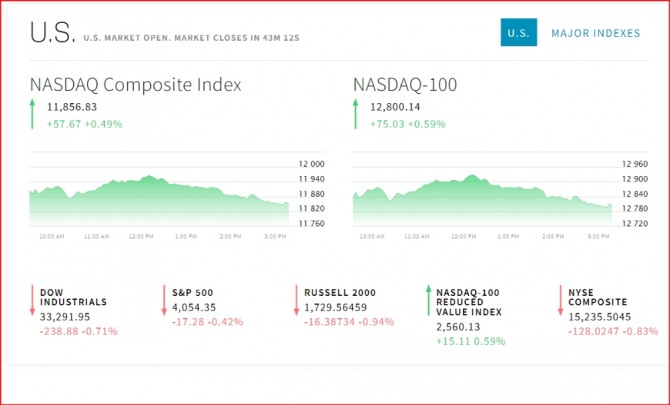Open the Russell 2000 quote
The width and height of the screenshot is (670, 405).
tap(342, 291)
